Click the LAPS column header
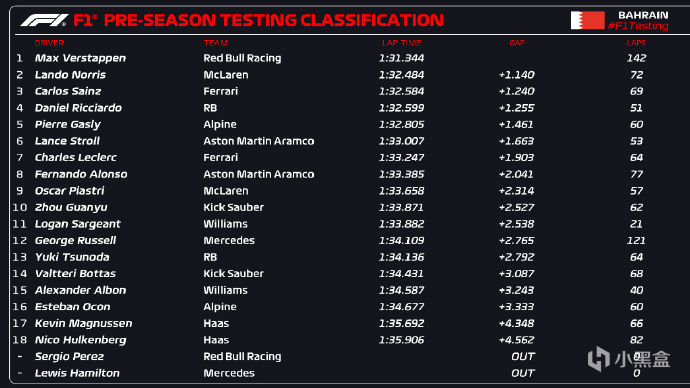 pos(636,43)
